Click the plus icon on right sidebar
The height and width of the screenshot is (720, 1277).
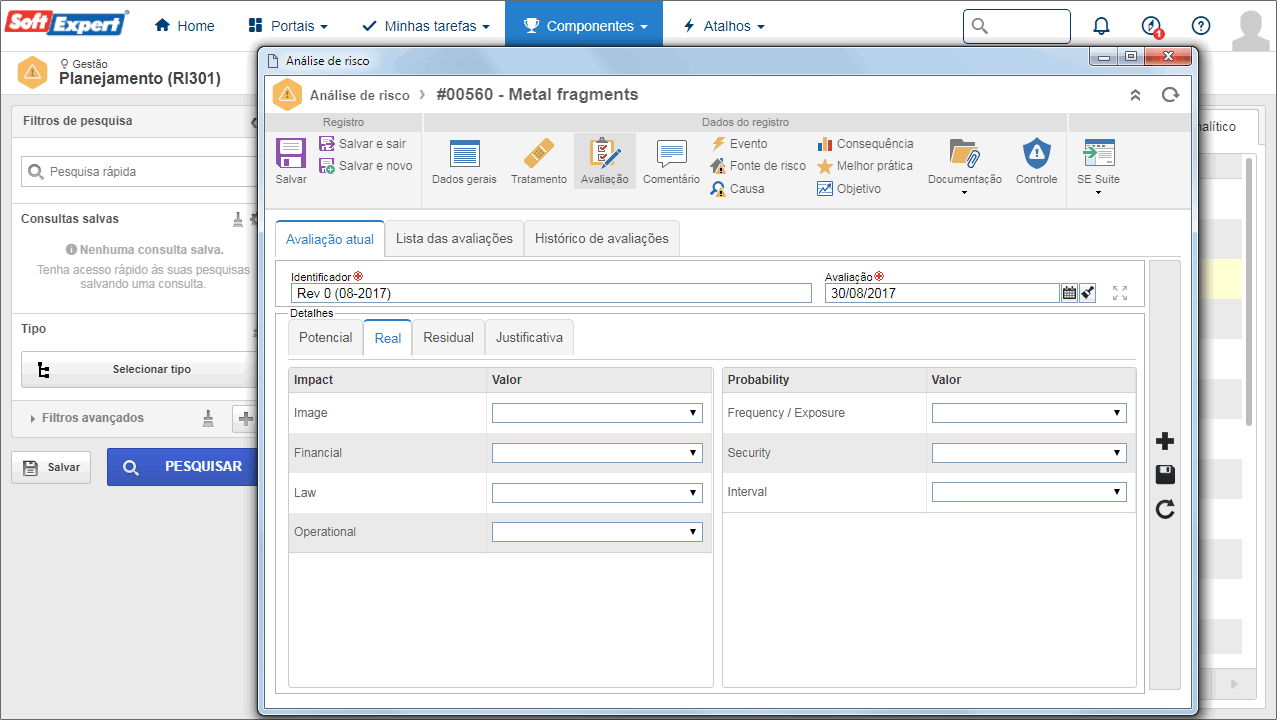click(1164, 441)
